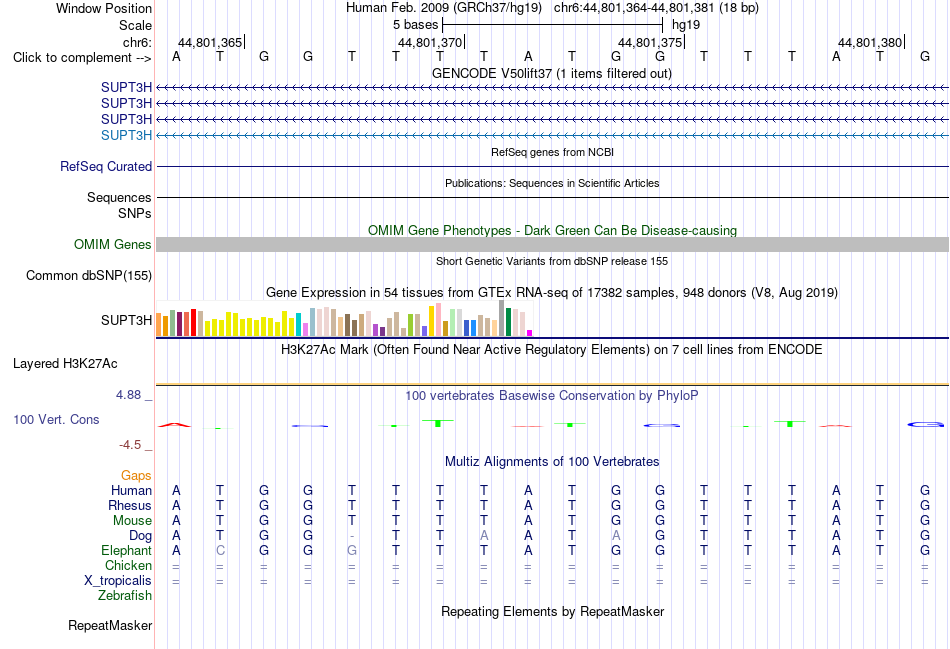The image size is (950, 649).
Task: Open the OMIM Genes track label
Action: [113, 244]
